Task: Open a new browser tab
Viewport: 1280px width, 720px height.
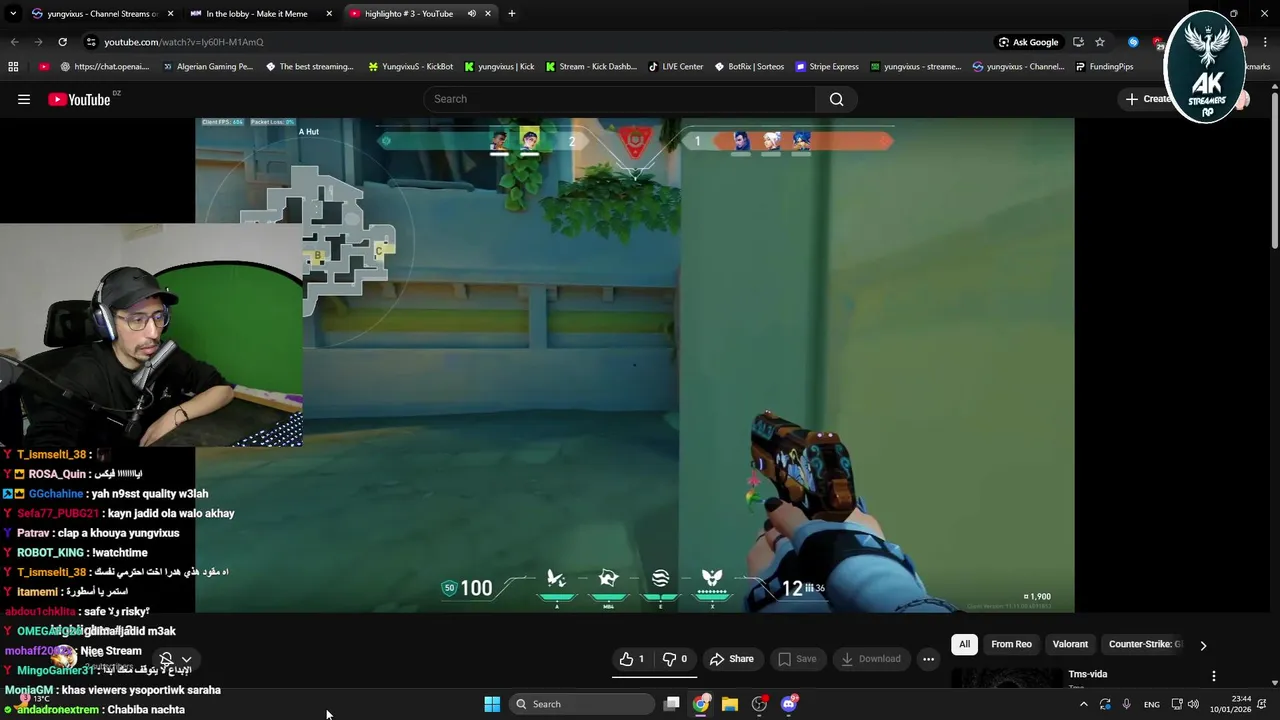Action: click(x=511, y=13)
